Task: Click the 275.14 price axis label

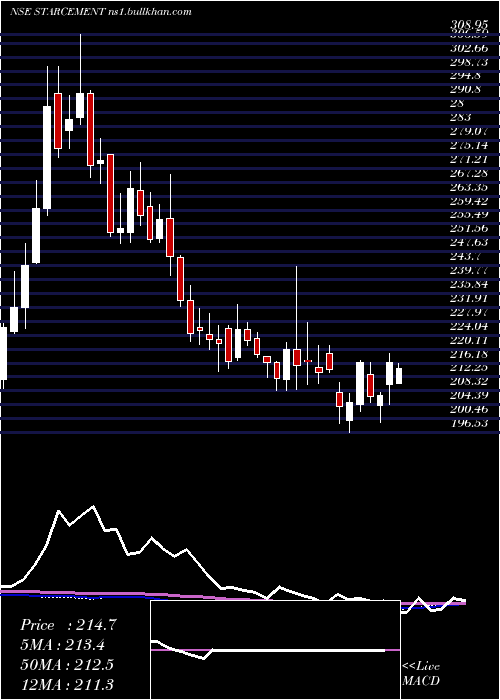Action: [469, 146]
